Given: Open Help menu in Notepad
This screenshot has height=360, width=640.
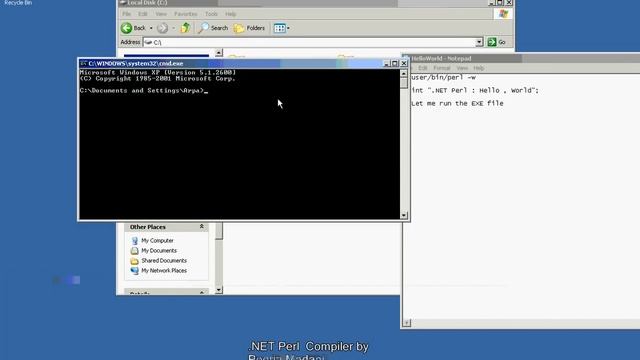Looking at the screenshot, I should 479,68.
